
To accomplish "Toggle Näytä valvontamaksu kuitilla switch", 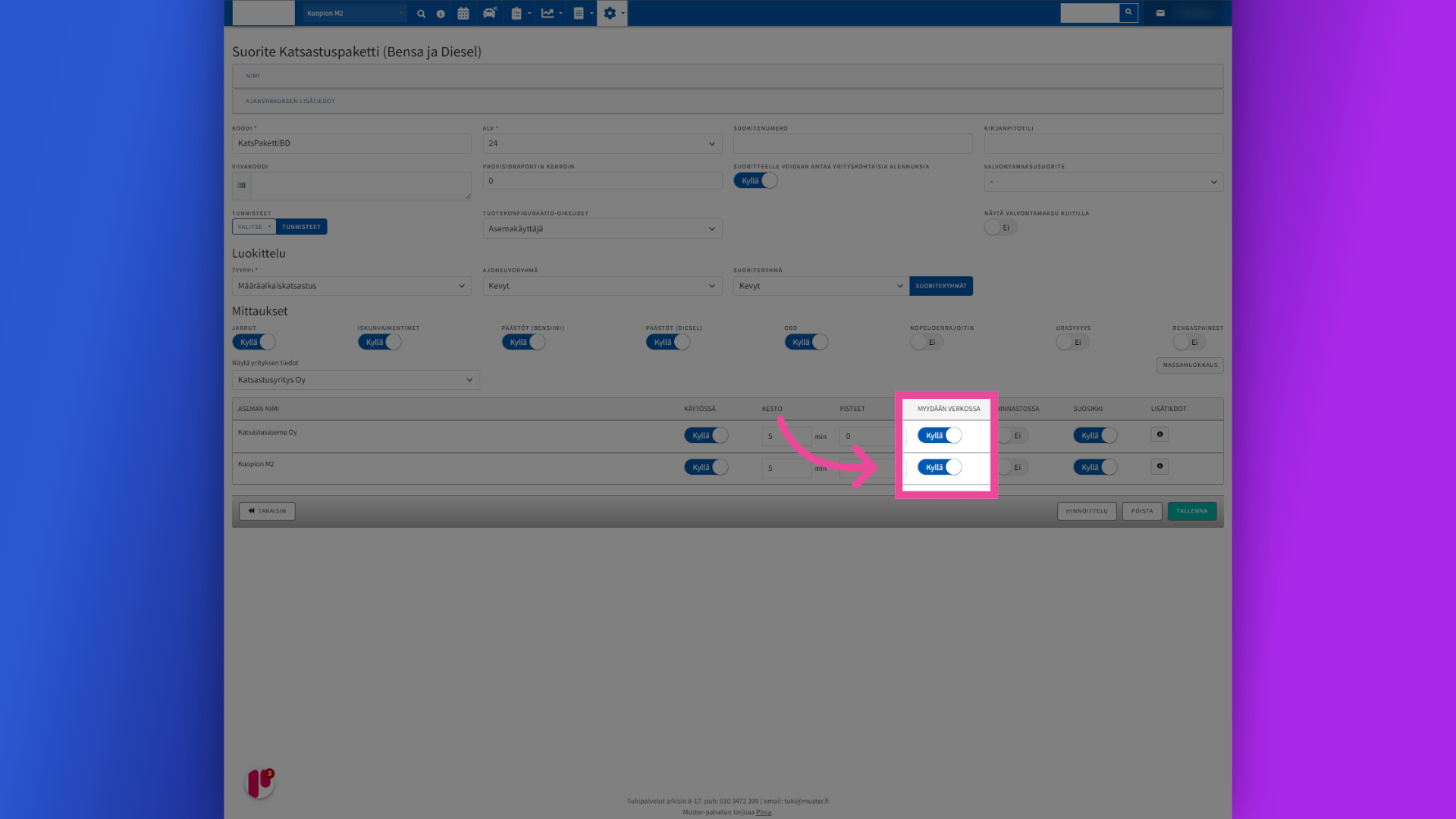I will pyautogui.click(x=1000, y=227).
